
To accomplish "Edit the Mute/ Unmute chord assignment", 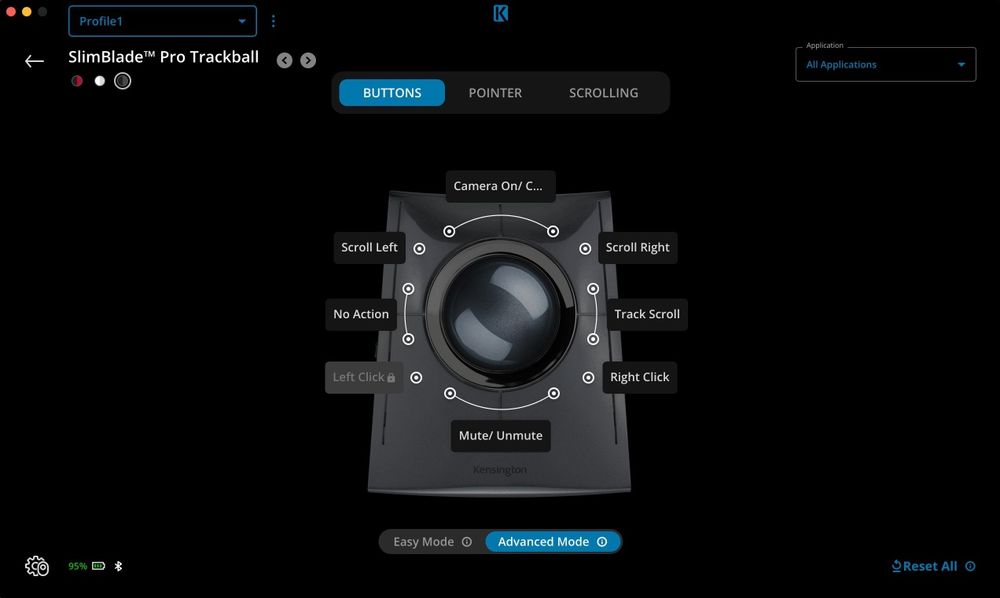I will click(501, 436).
